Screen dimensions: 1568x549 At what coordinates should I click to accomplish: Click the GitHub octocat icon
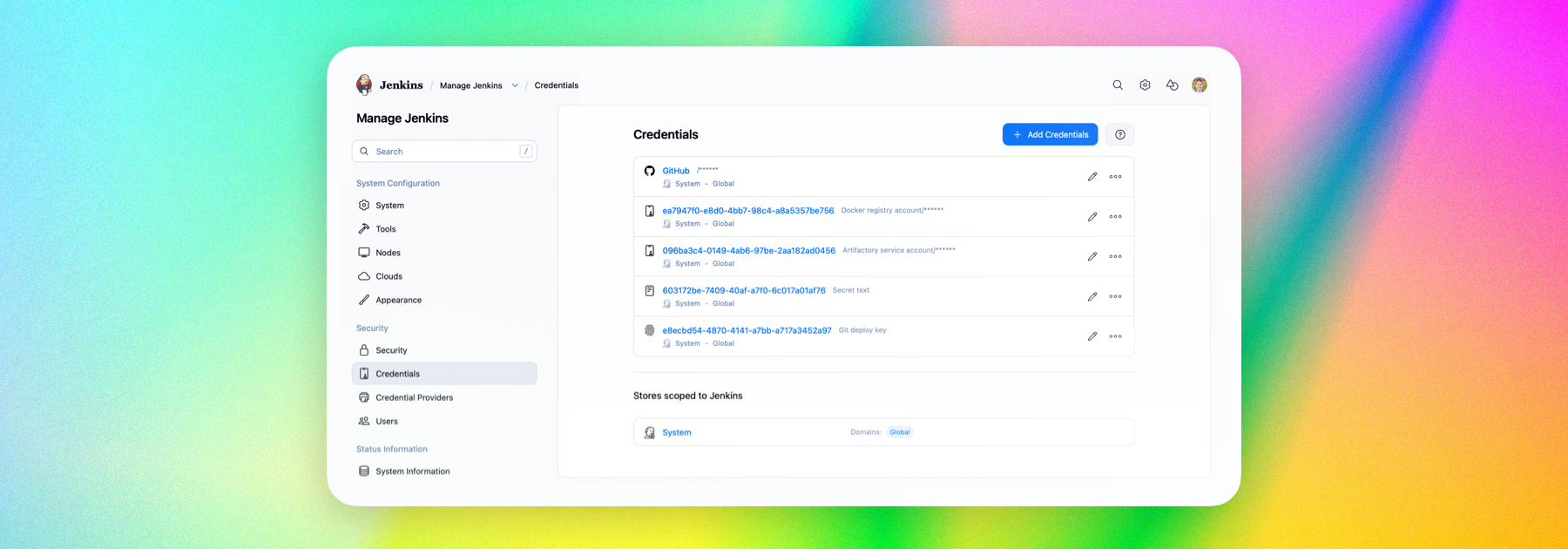pyautogui.click(x=650, y=171)
